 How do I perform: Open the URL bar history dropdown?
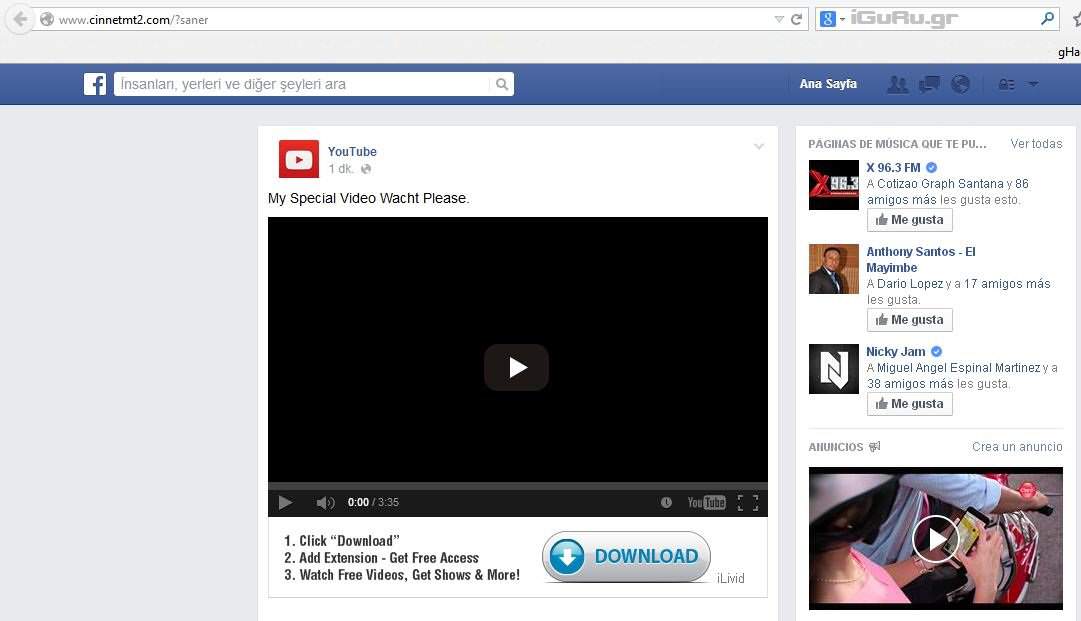[779, 19]
